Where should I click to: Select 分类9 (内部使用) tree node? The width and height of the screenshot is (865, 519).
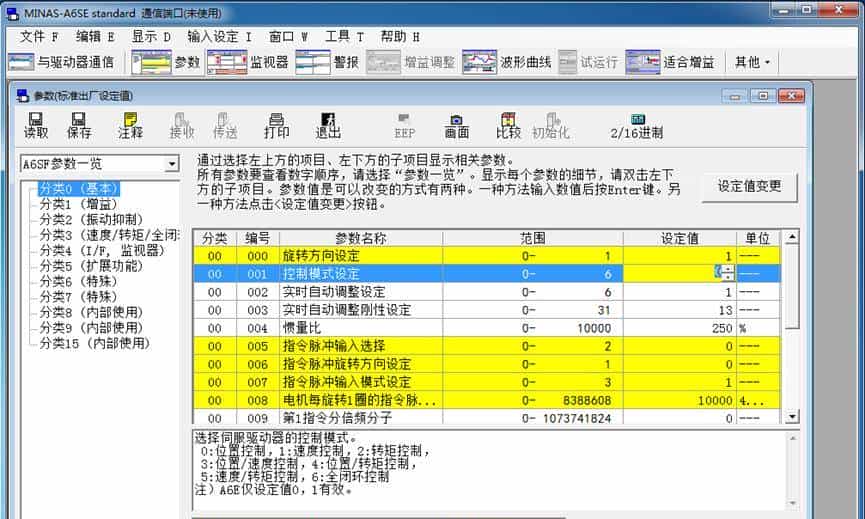tap(91, 328)
